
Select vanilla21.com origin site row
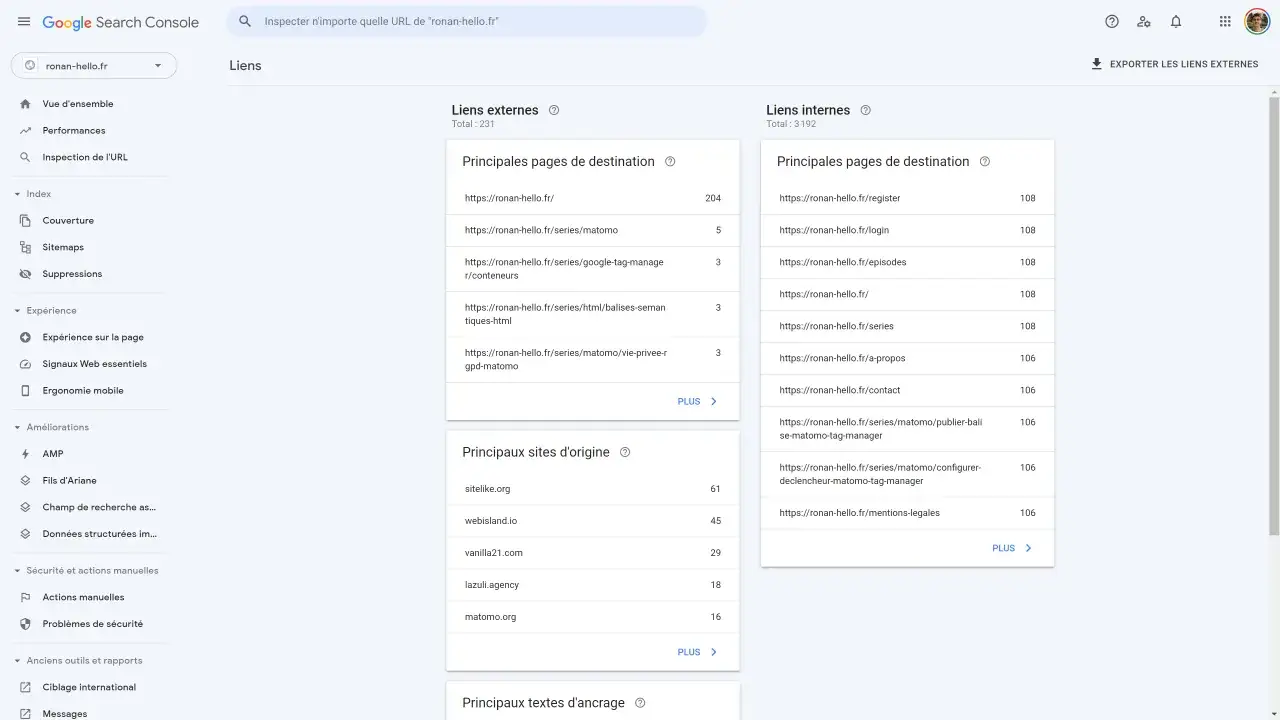point(593,553)
